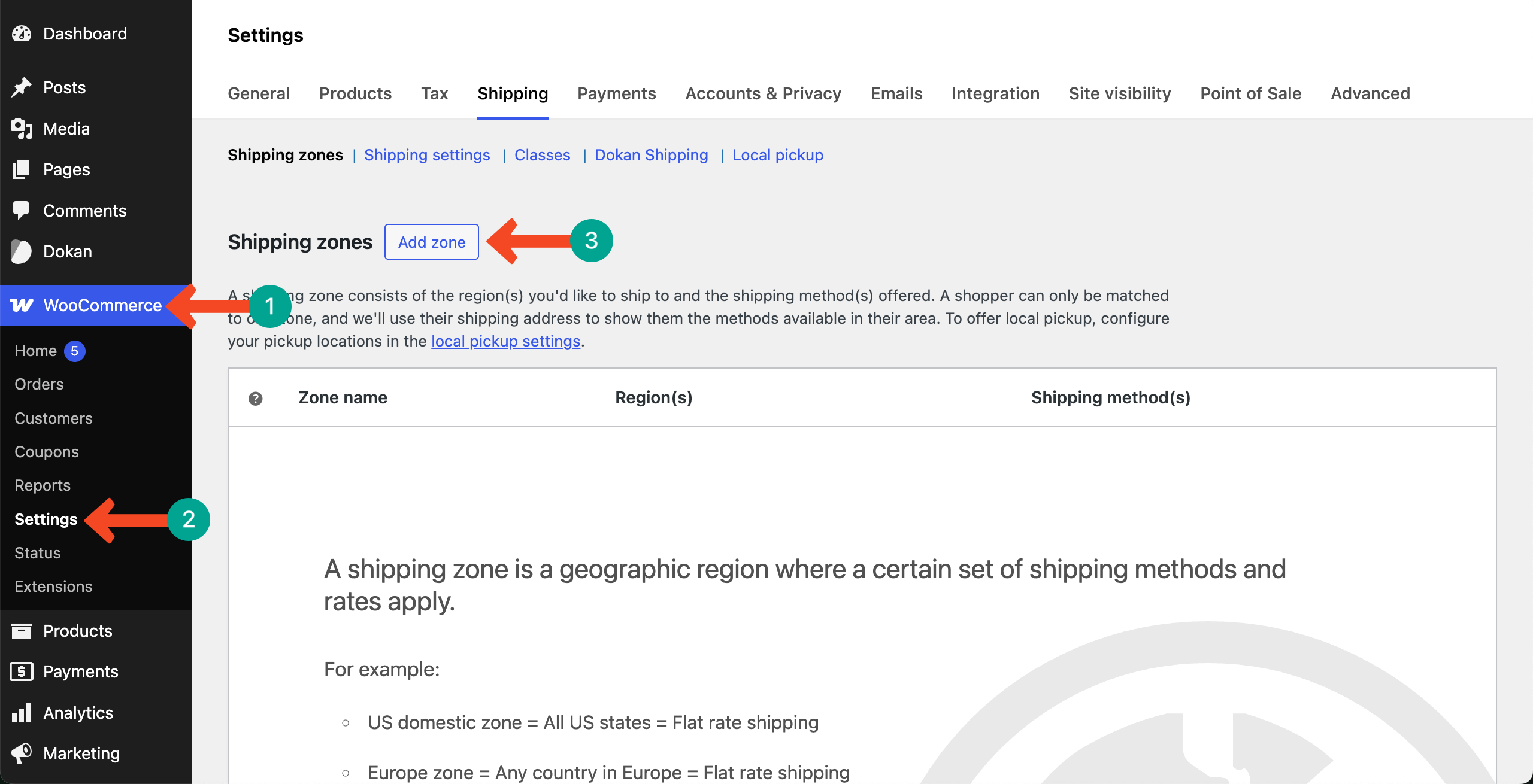Viewport: 1533px width, 784px height.
Task: Click the Shipping method(s) column header
Action: [1110, 397]
